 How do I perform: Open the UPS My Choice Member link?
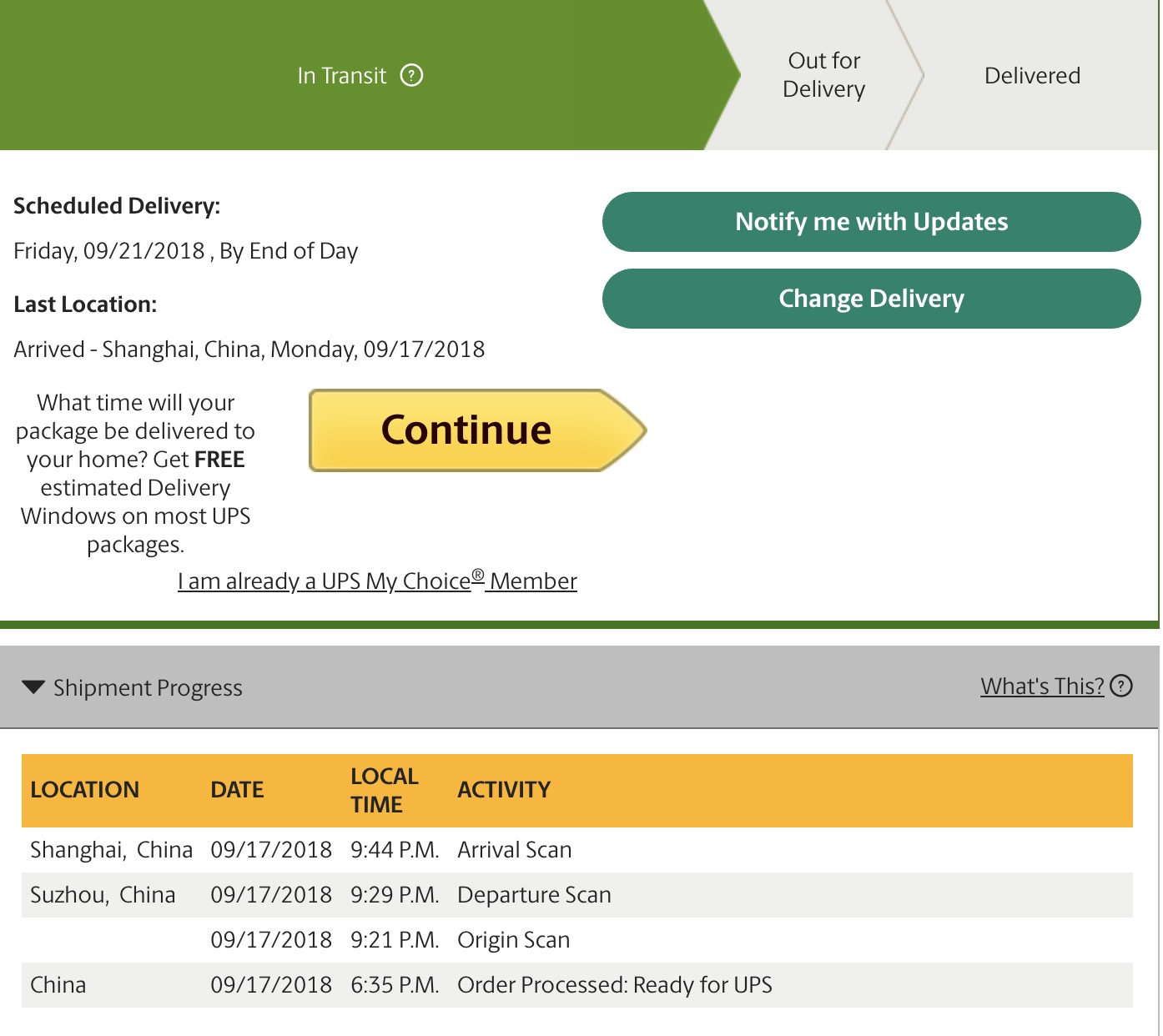(x=377, y=581)
